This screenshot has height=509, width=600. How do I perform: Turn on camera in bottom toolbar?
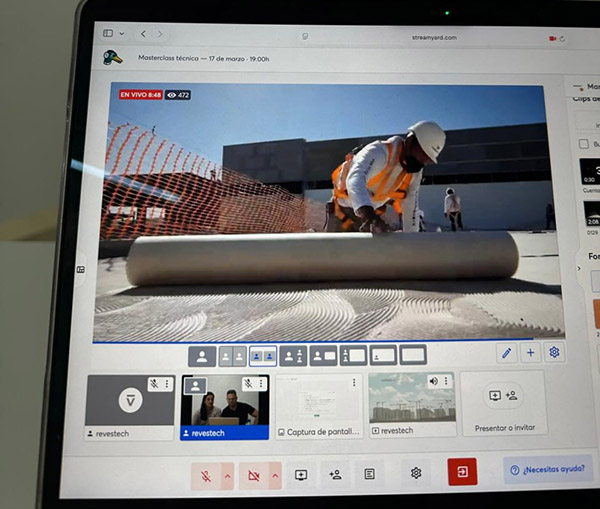[x=254, y=475]
